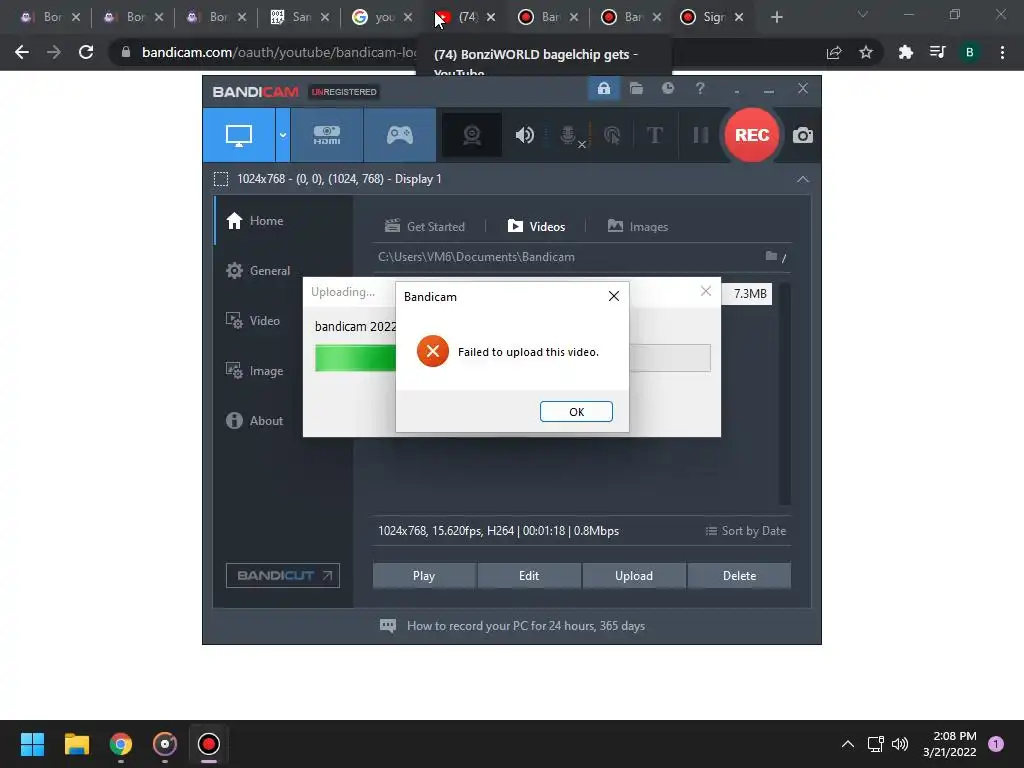Open Sort by Date option
Viewport: 1024px width, 768px height.
746,531
